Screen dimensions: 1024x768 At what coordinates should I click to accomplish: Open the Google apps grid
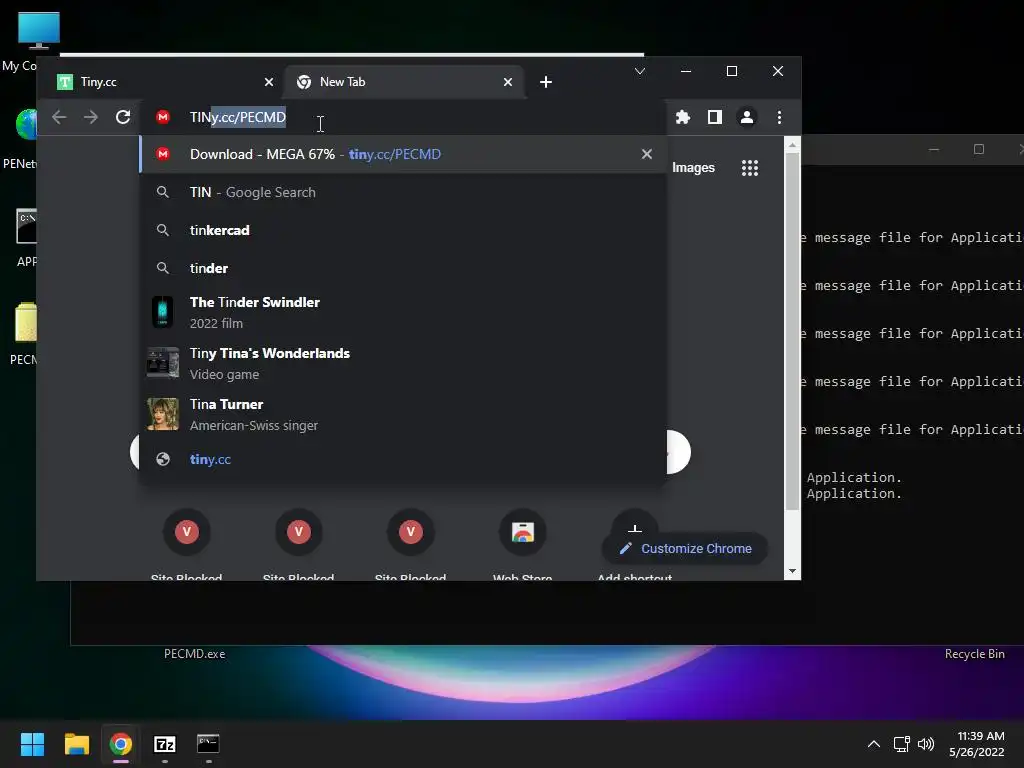pyautogui.click(x=750, y=168)
